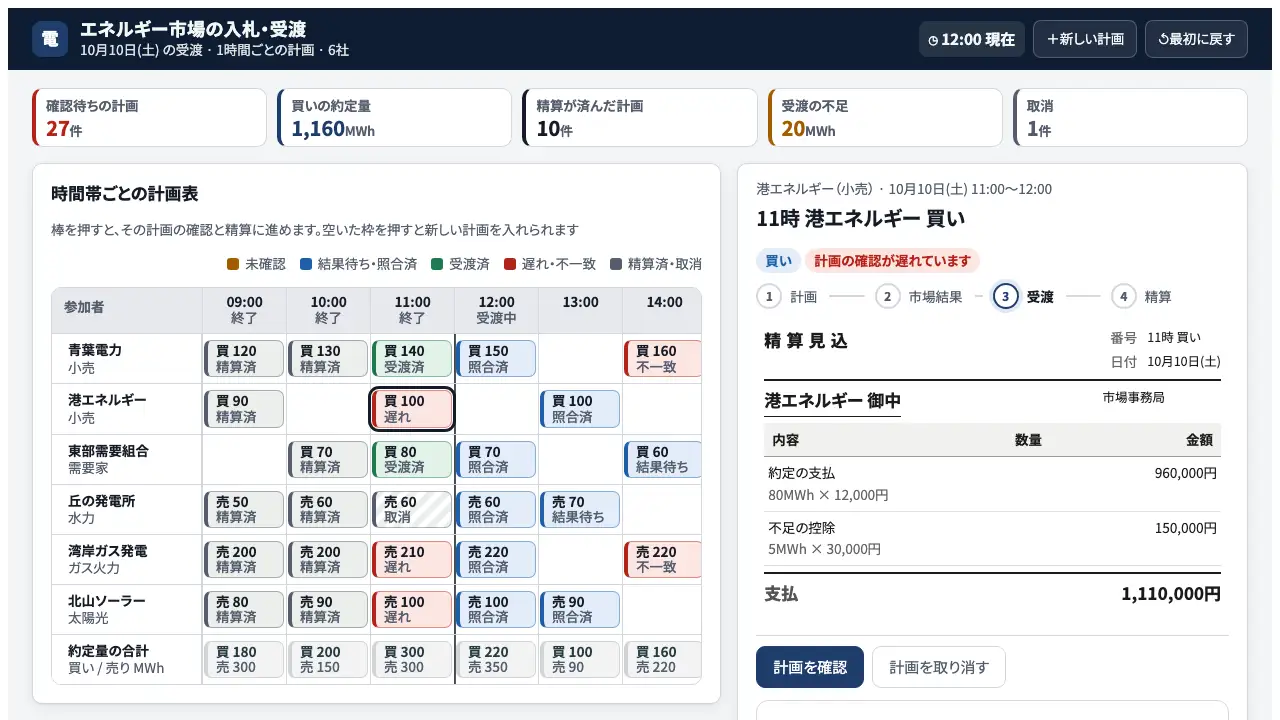
Task: Click the 未確認 legend color swatch
Action: (x=233, y=264)
